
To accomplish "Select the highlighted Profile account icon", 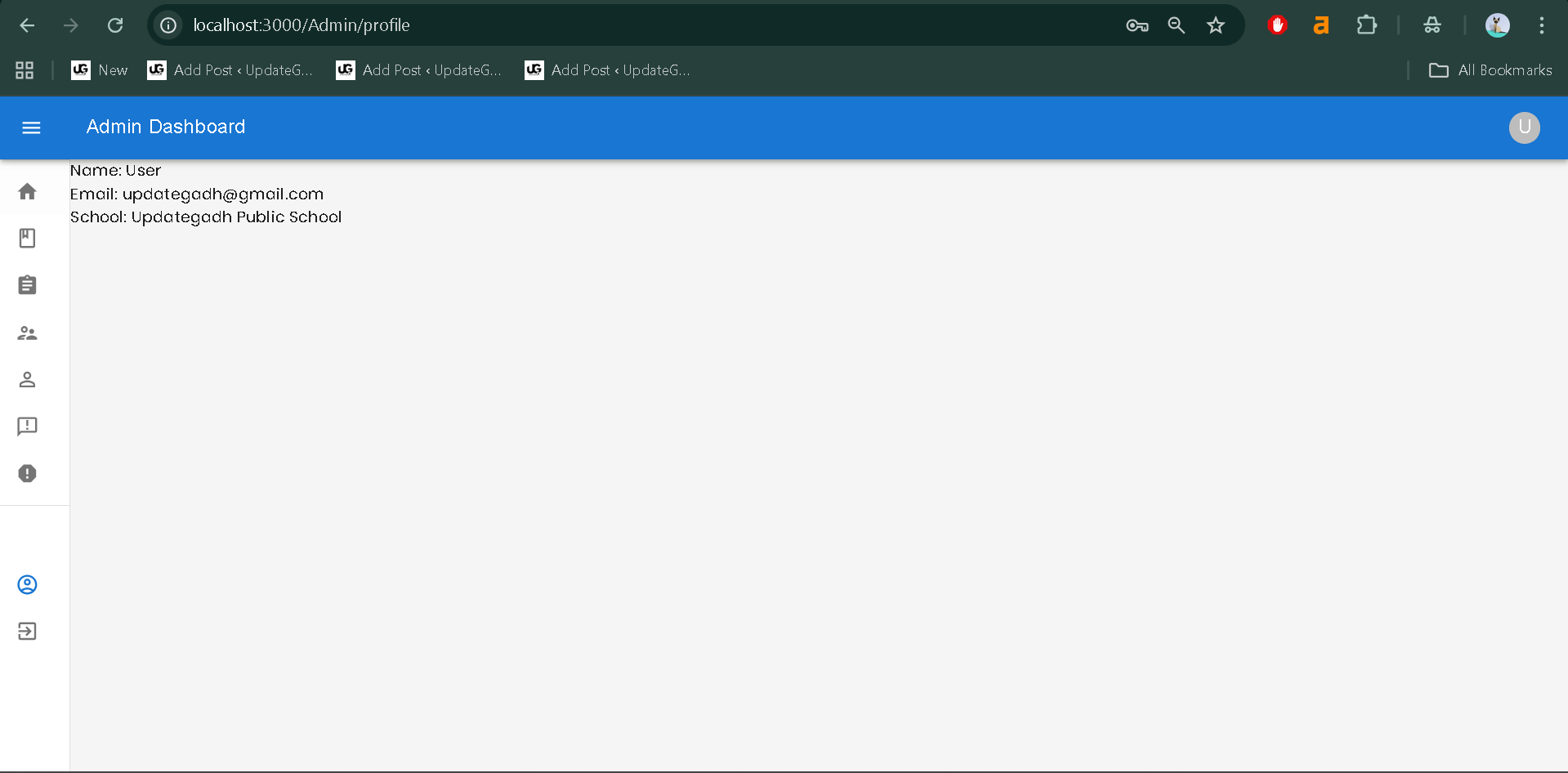I will click(x=27, y=584).
